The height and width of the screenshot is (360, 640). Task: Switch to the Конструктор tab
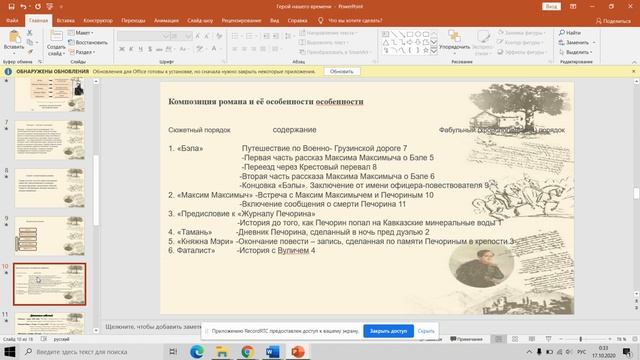pyautogui.click(x=98, y=20)
